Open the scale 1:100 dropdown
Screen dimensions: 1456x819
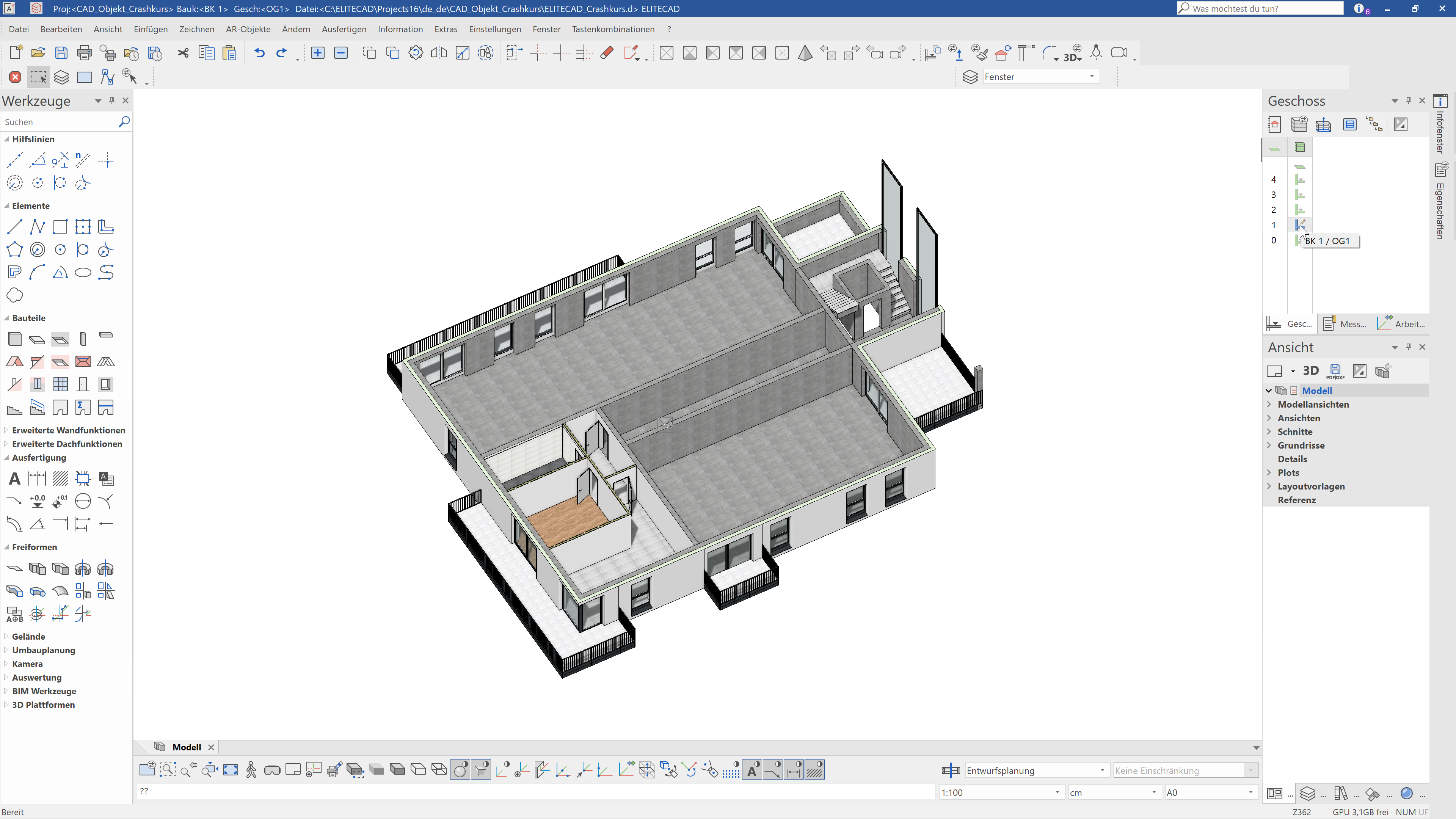[x=1057, y=792]
